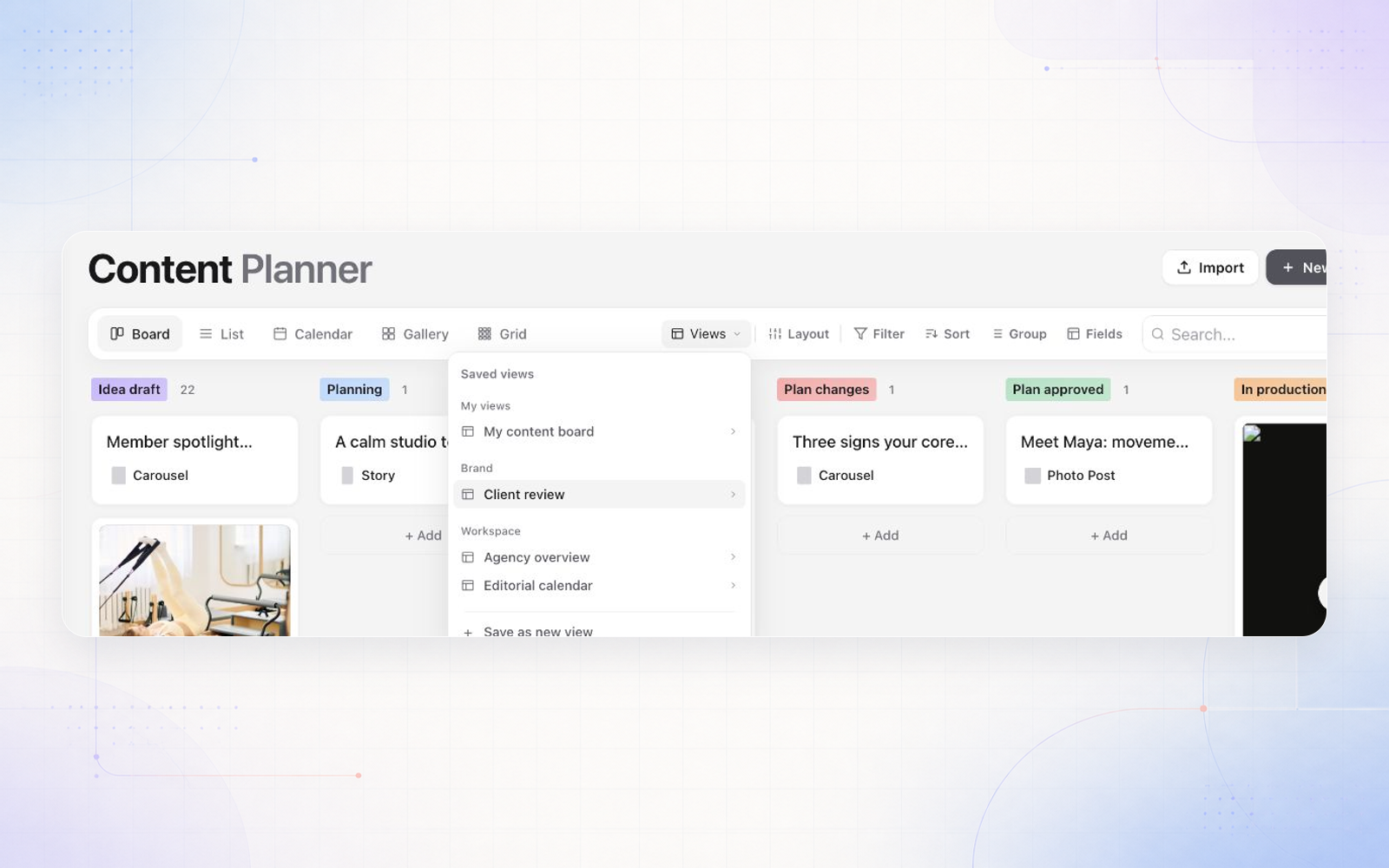
Task: Select the Editorial calendar saved view
Action: [x=599, y=586]
